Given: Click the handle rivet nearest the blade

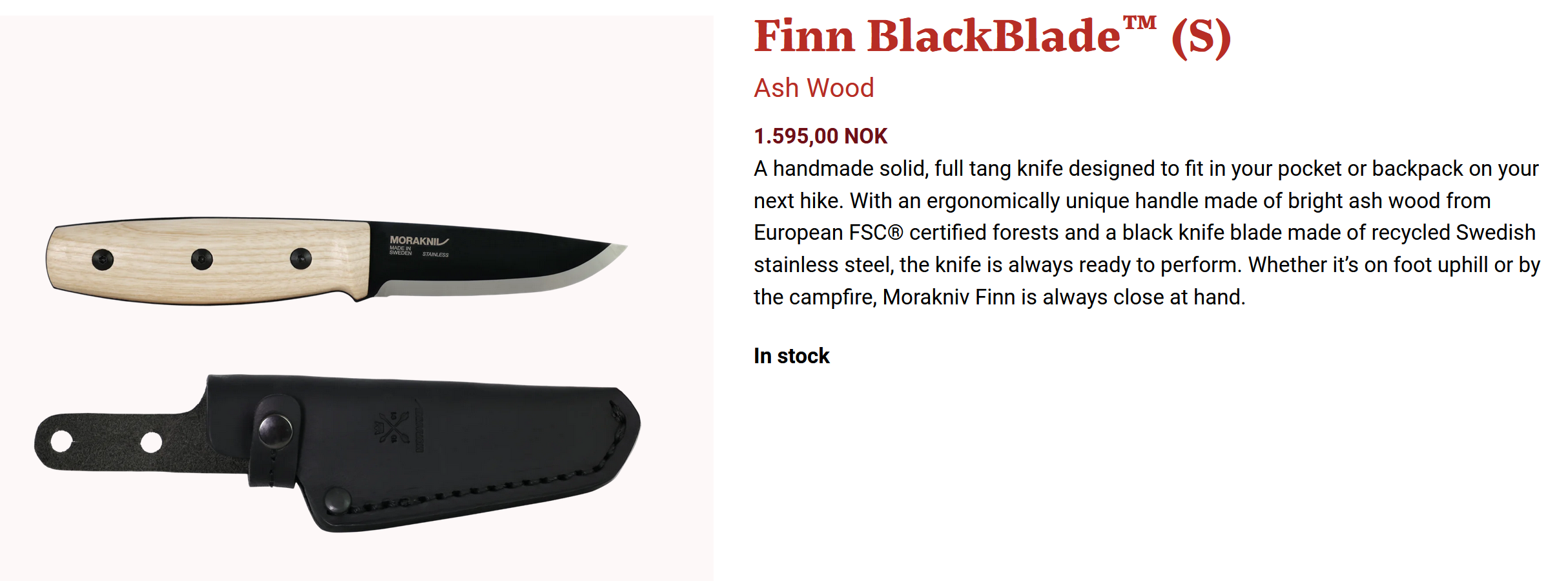Looking at the screenshot, I should (301, 259).
